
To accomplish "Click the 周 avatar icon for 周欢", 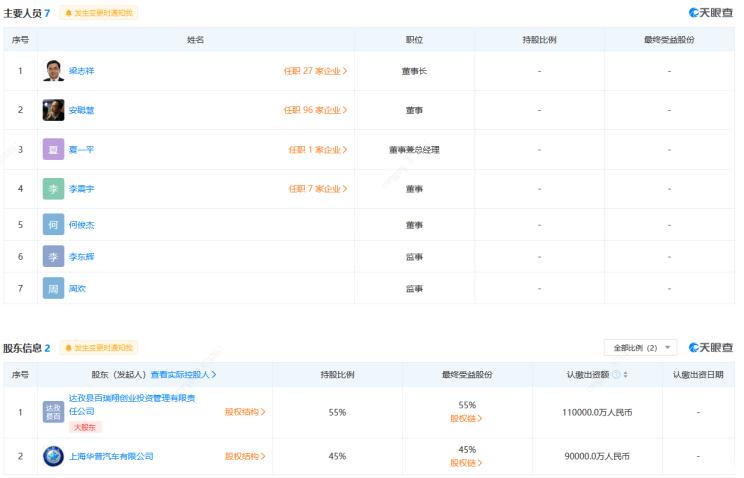I will [53, 288].
